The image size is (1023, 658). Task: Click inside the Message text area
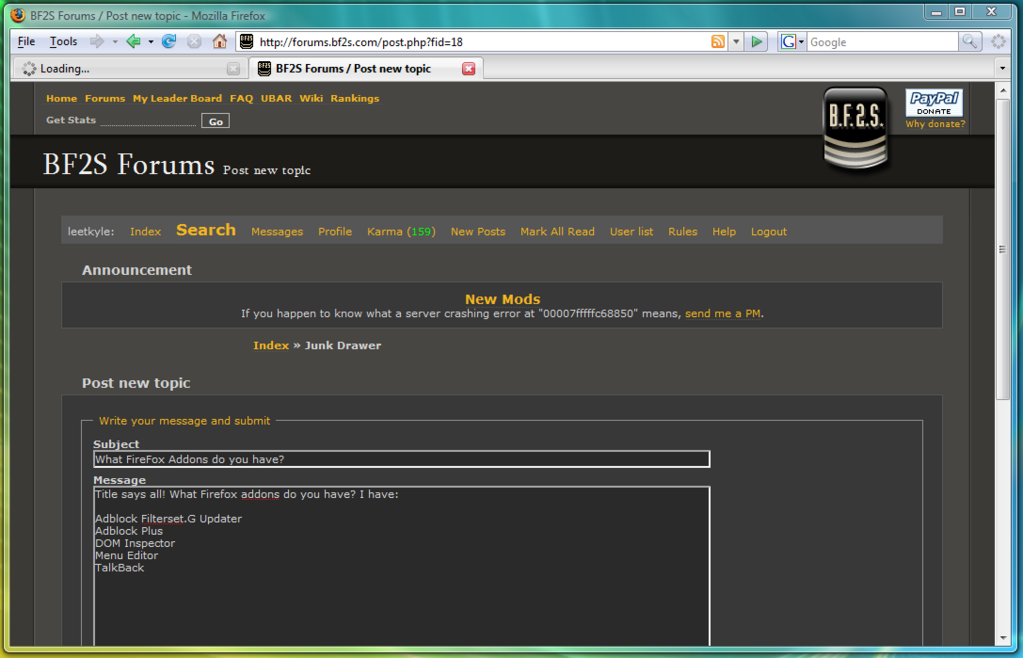(x=401, y=566)
